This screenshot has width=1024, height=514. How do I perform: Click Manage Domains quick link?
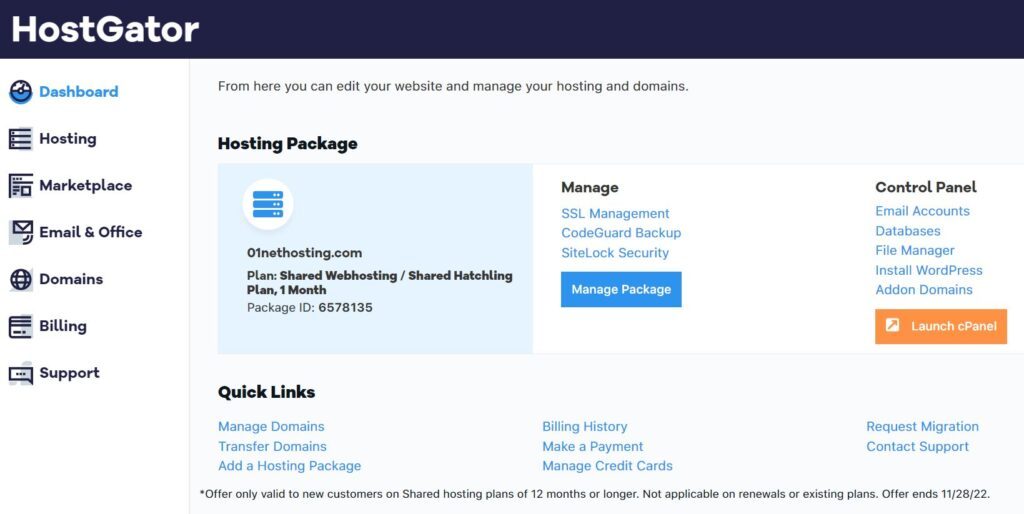tap(271, 426)
